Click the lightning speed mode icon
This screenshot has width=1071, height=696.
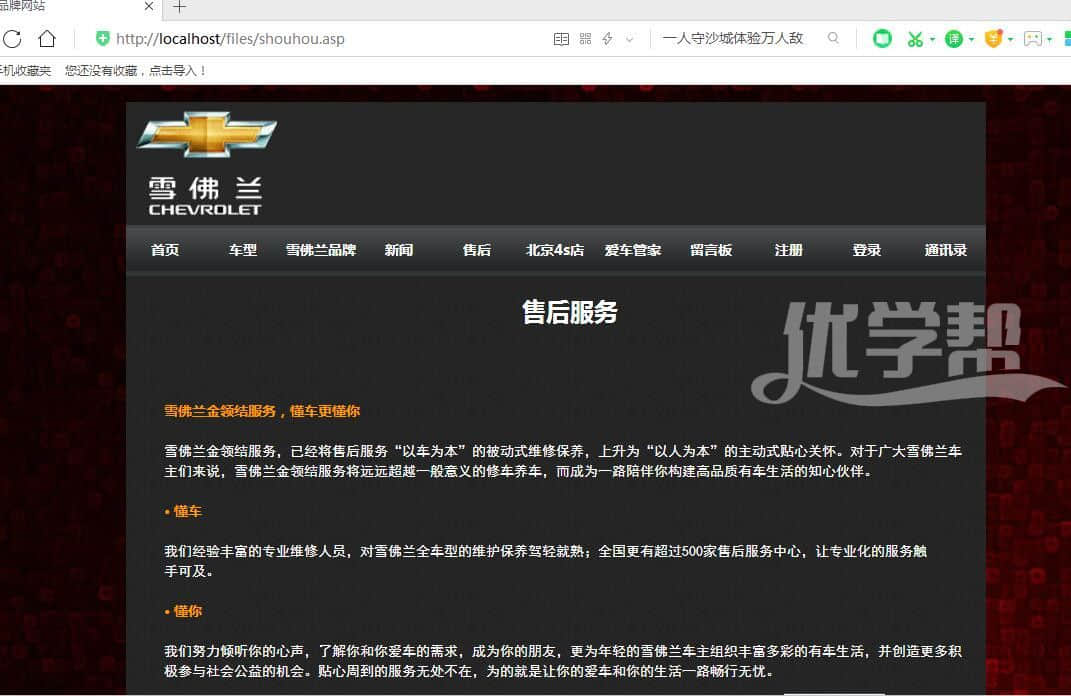(607, 39)
